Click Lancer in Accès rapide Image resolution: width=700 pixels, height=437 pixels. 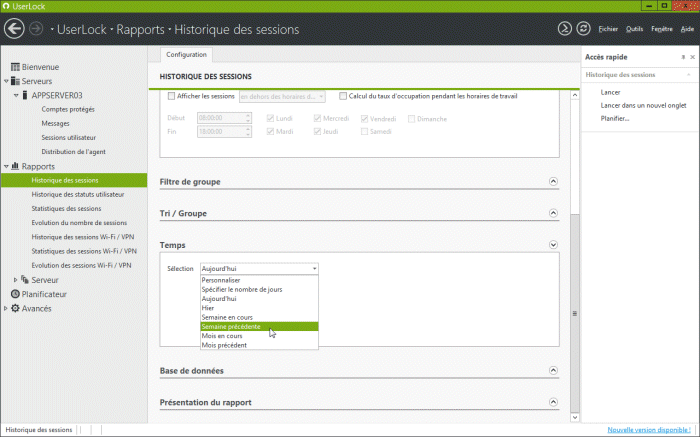[x=610, y=92]
